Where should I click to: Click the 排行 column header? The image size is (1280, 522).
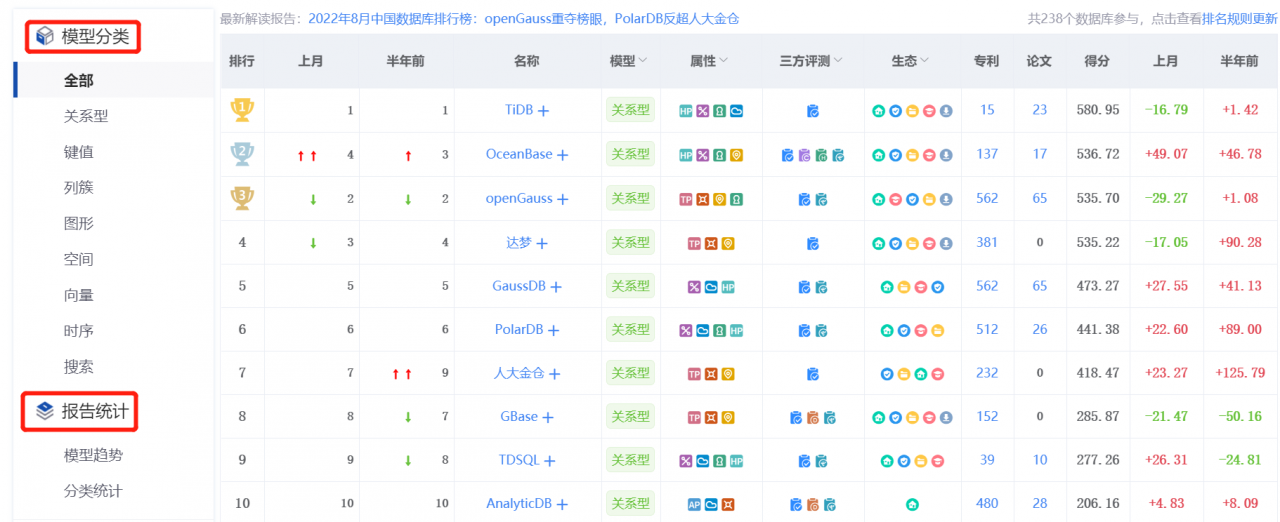242,61
